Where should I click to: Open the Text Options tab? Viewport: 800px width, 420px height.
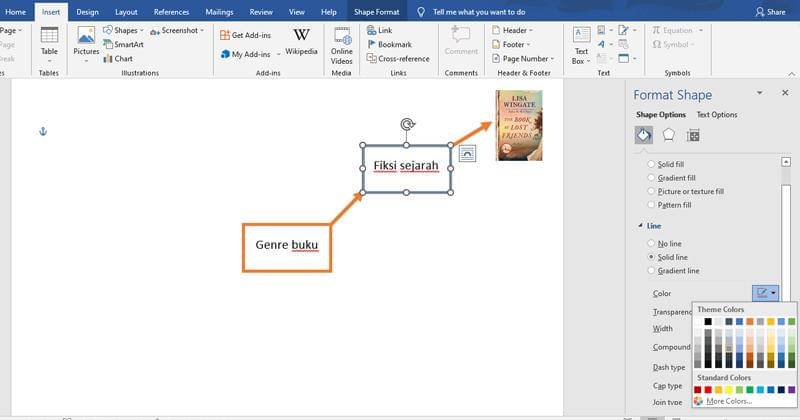(716, 115)
